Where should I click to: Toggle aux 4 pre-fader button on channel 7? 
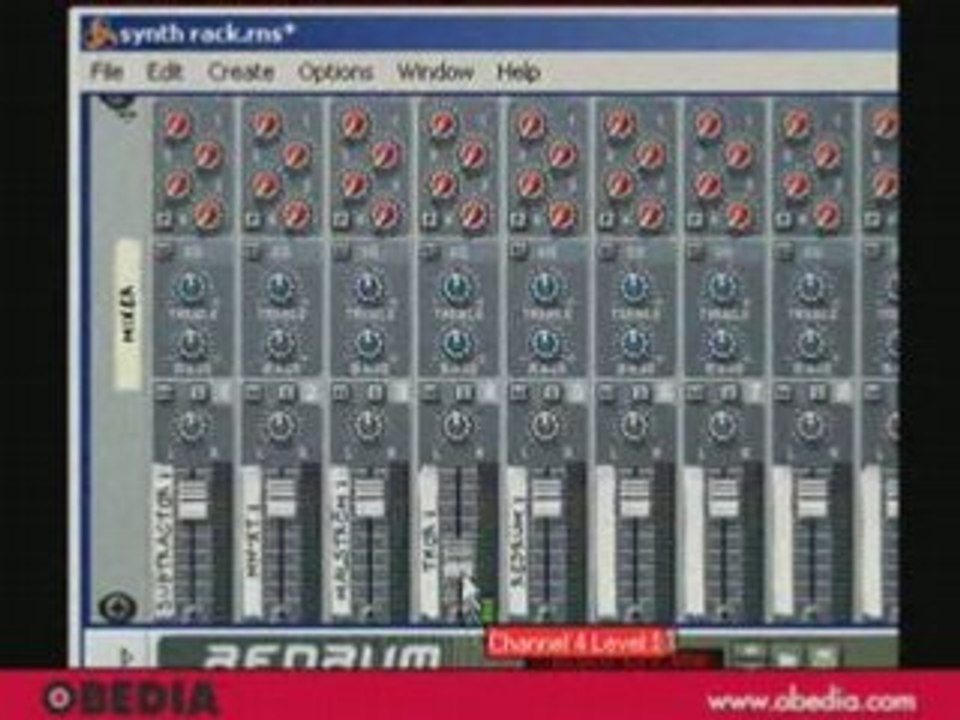693,219
